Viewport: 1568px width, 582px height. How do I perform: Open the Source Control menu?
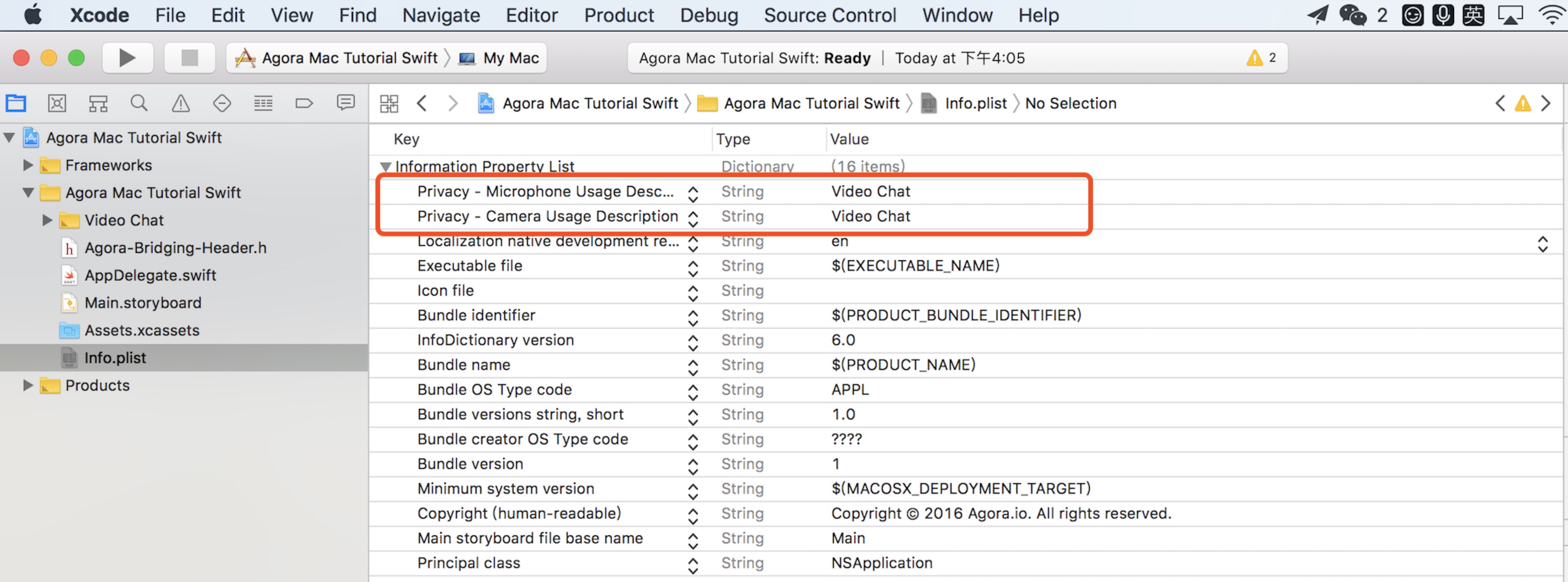click(x=830, y=15)
